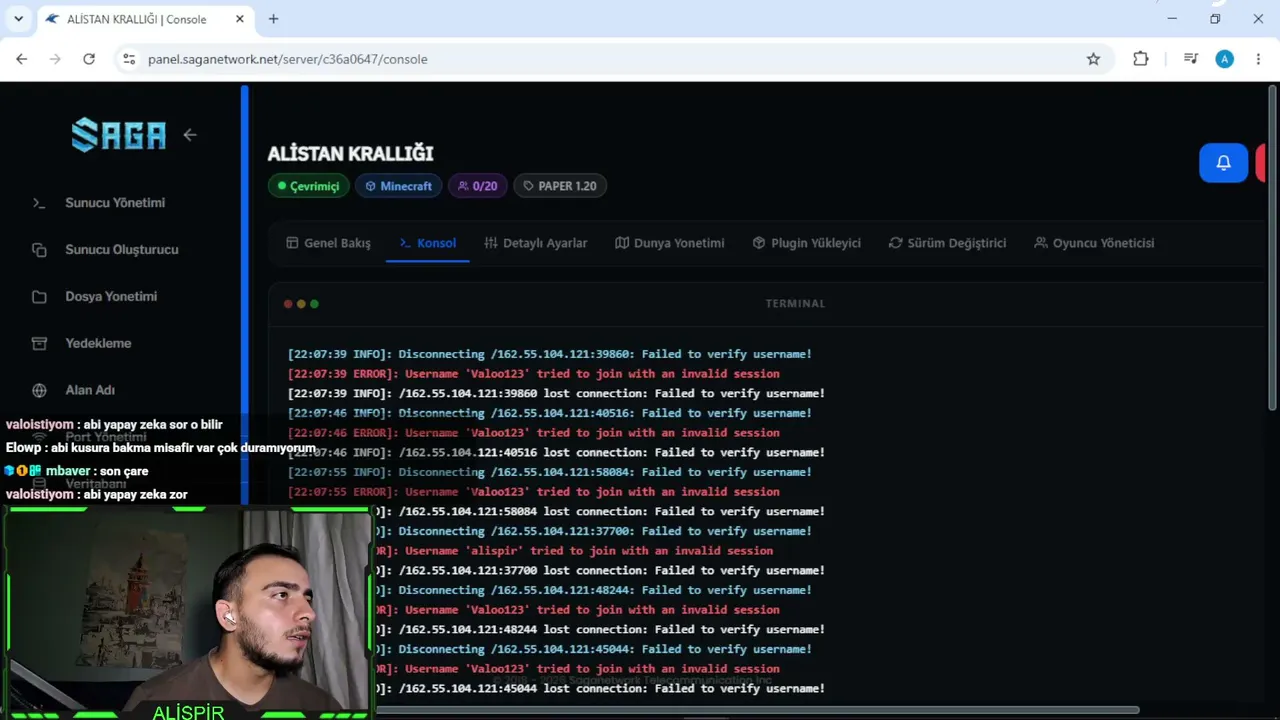Click the Sunucu Yönetimi terminal icon
Screen dimensions: 1280x720
click(39, 203)
